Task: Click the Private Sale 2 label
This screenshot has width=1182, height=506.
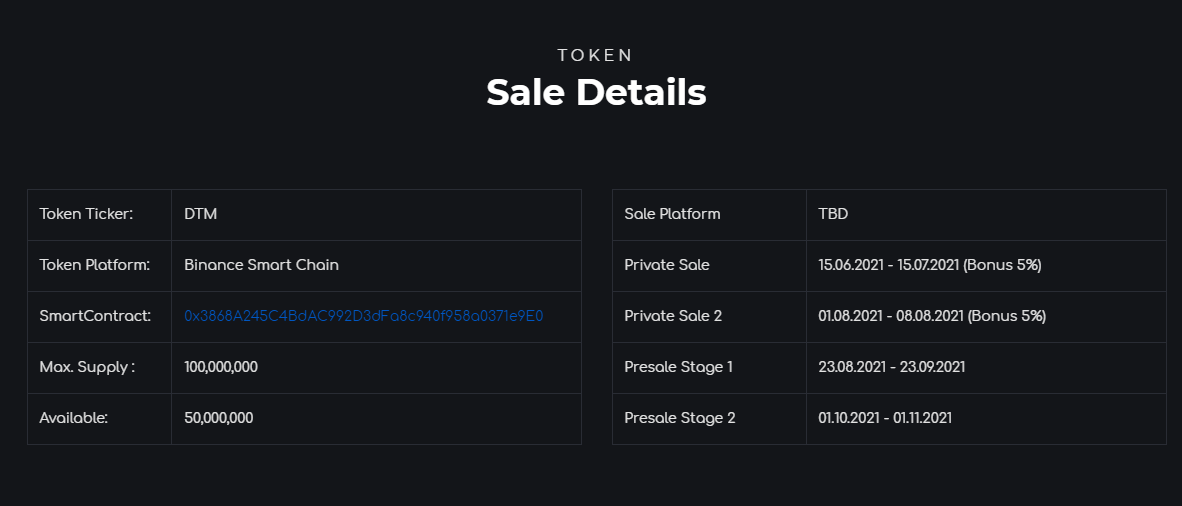Action: point(673,316)
